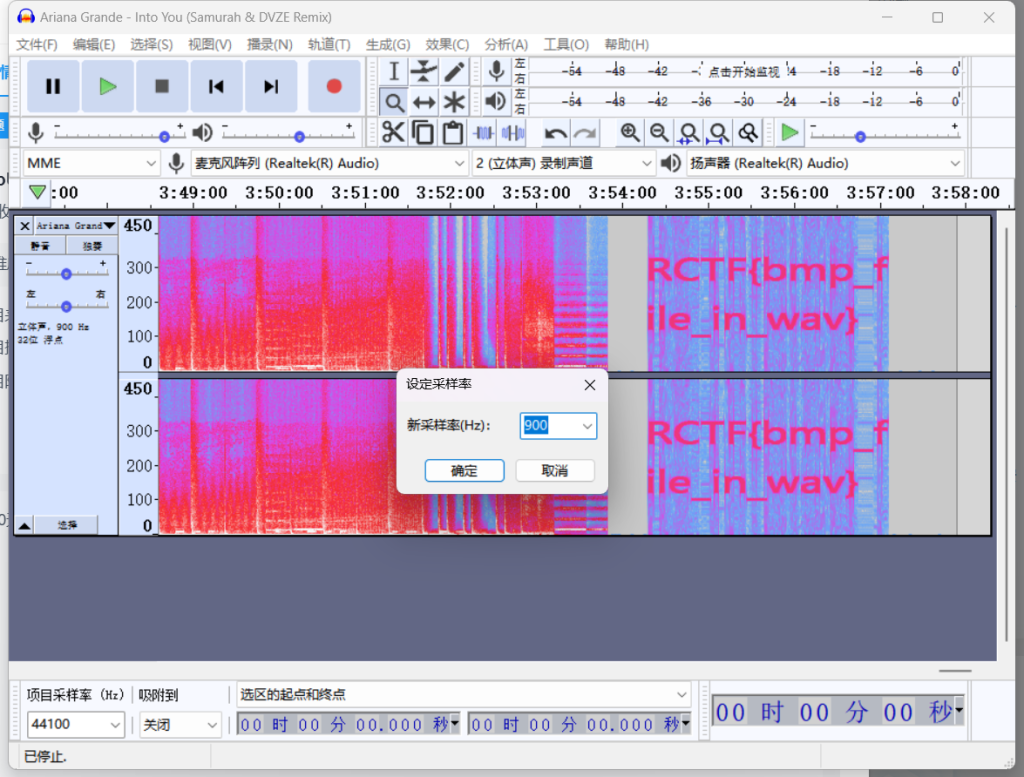Image resolution: width=1024 pixels, height=777 pixels.
Task: Select the Draw (pencil) tool
Action: (455, 71)
